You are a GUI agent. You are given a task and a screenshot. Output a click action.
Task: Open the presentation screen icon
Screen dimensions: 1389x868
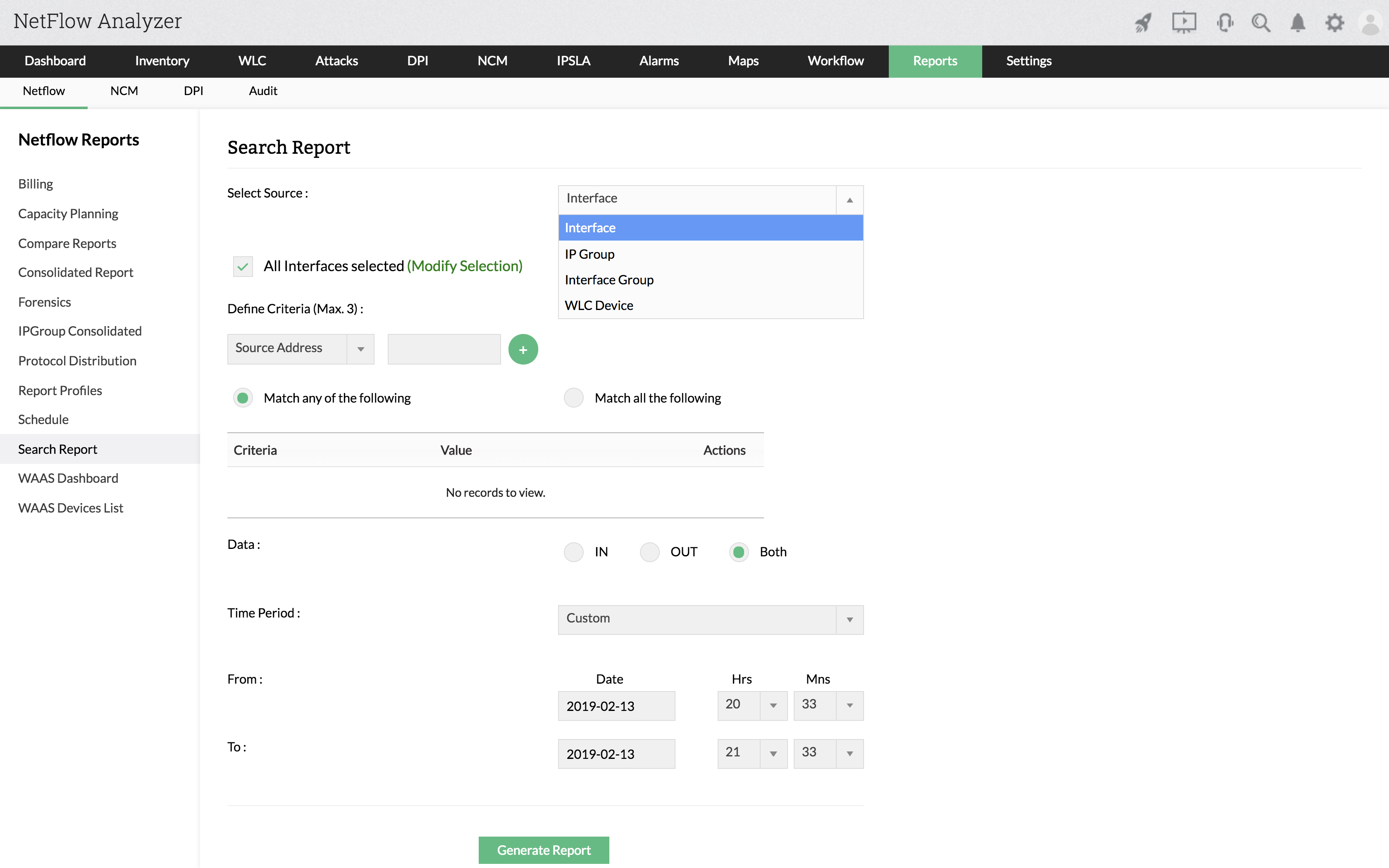point(1184,23)
